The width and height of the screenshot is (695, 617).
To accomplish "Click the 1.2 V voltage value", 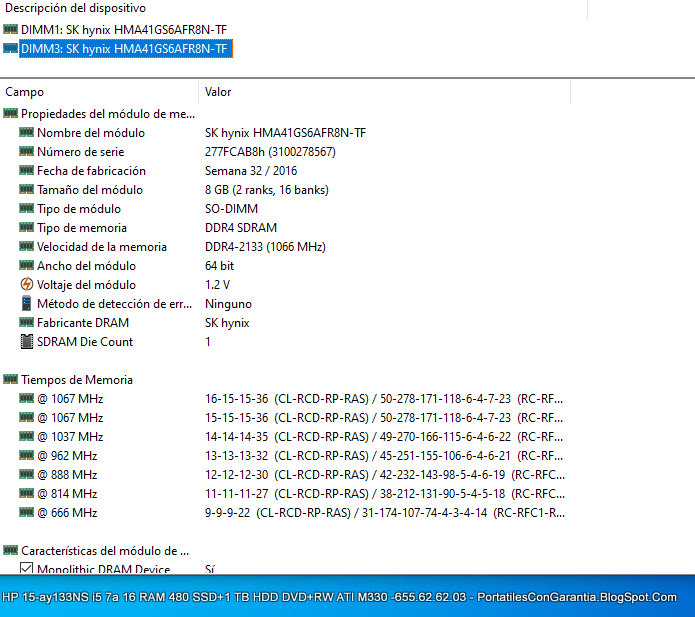I will pos(217,285).
